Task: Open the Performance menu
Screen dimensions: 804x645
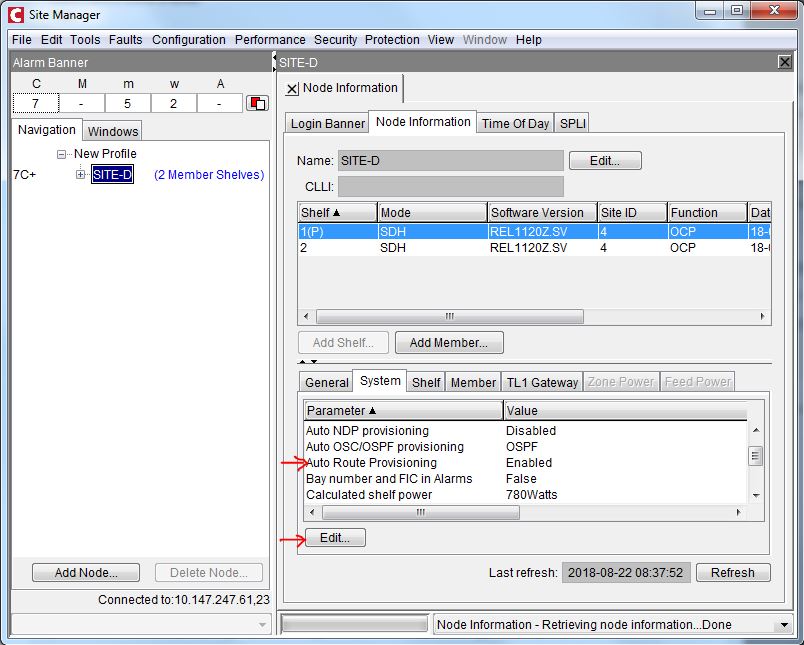Action: [270, 39]
